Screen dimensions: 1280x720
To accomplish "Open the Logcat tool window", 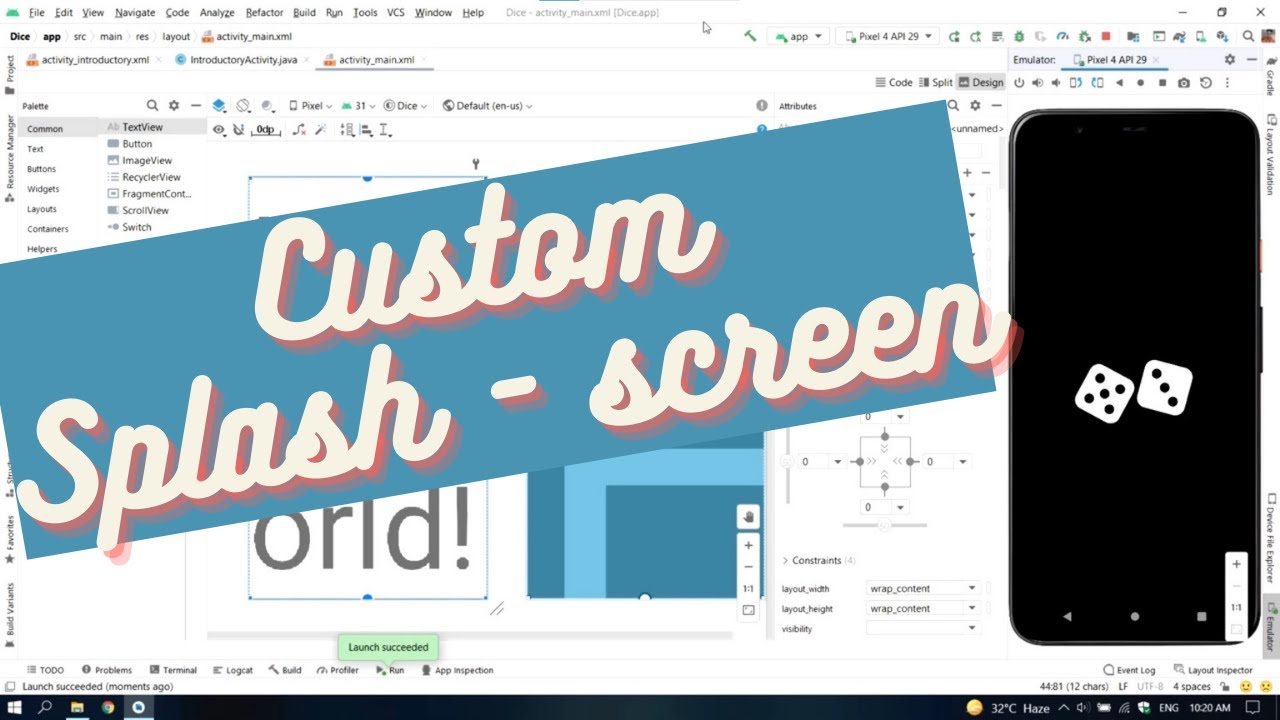I will 232,670.
